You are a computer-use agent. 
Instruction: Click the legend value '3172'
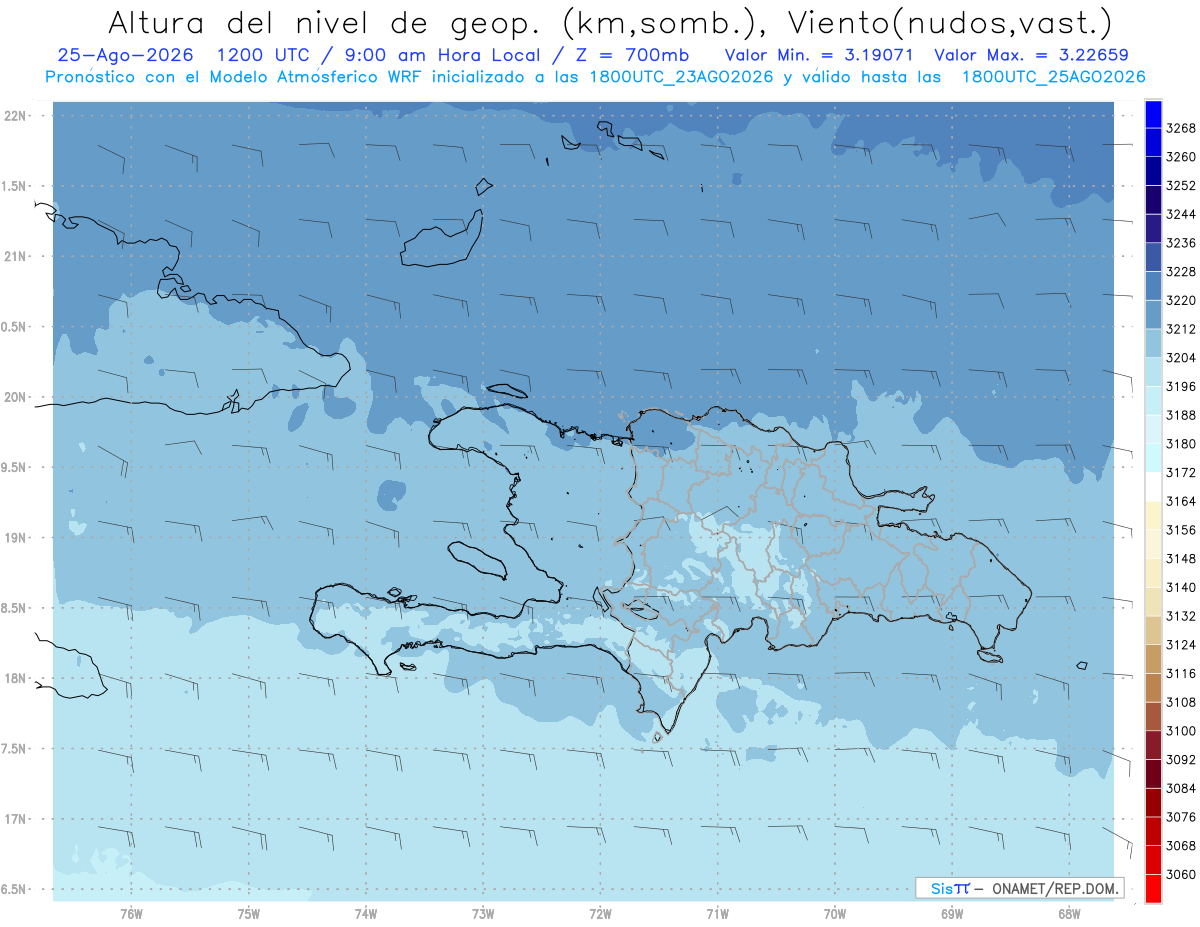pos(1181,473)
